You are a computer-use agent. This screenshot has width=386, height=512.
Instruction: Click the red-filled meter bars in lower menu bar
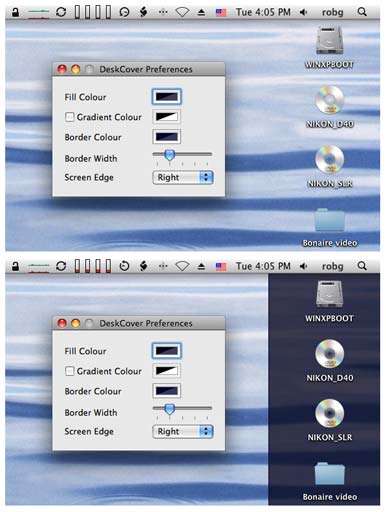point(93,266)
